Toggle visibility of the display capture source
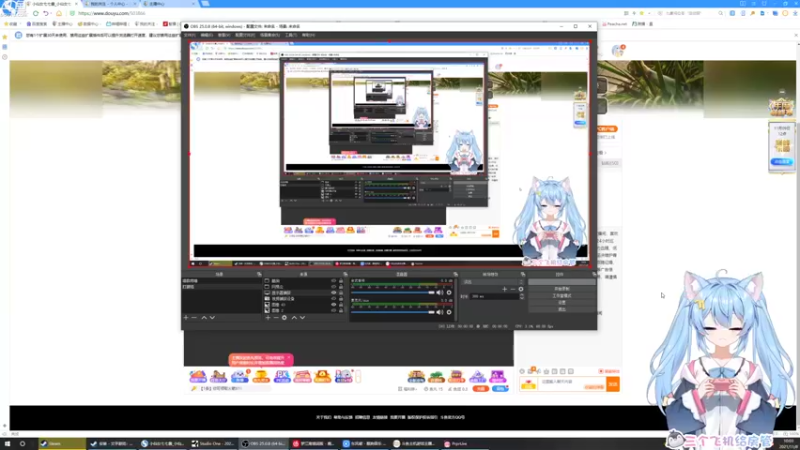Screen dimensions: 800x450 pyautogui.click(x=334, y=293)
